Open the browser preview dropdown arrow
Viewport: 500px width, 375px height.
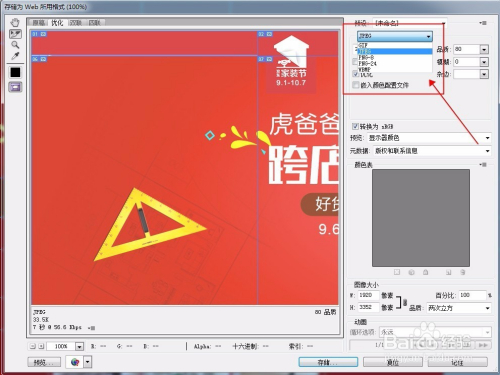(x=87, y=362)
